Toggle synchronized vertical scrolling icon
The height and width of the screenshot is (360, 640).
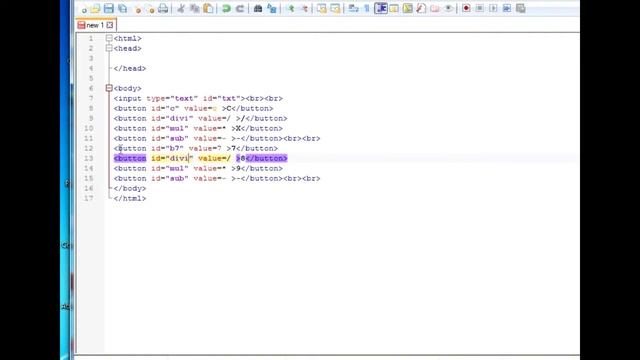322,8
